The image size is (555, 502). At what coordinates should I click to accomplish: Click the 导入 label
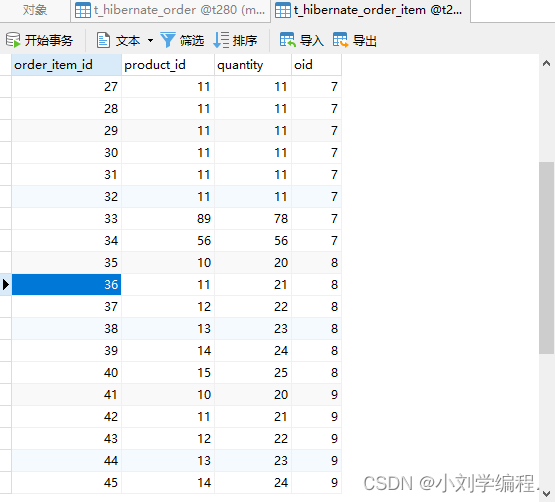point(311,40)
